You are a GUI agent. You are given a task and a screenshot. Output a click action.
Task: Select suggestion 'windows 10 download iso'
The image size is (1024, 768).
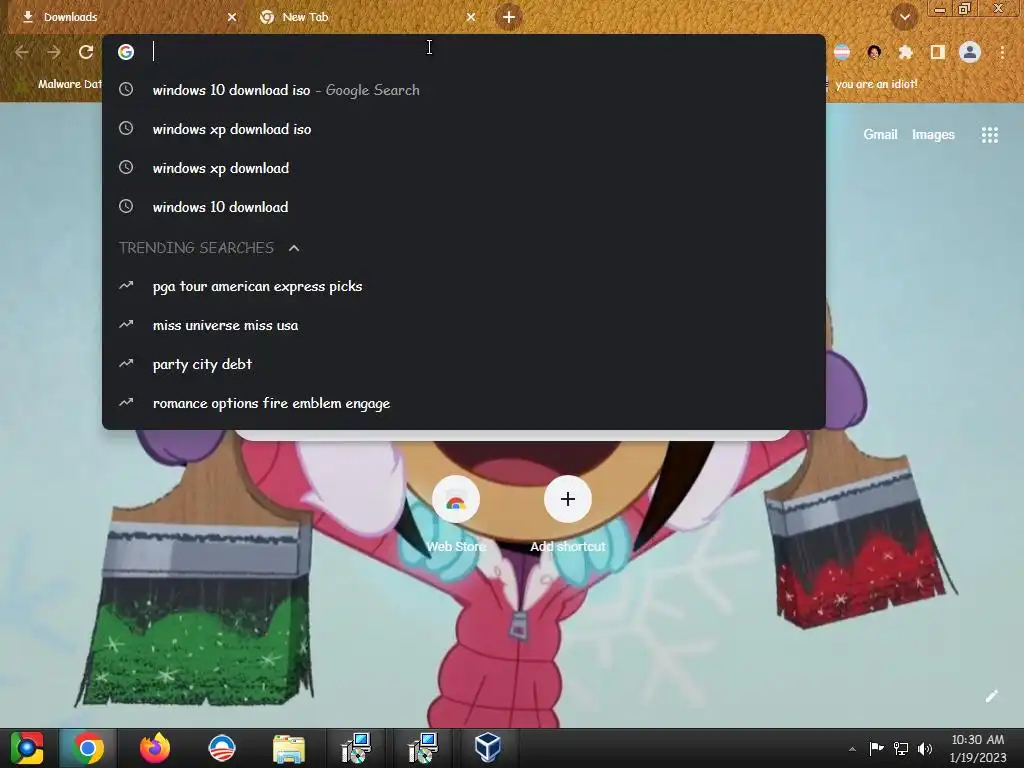click(464, 90)
